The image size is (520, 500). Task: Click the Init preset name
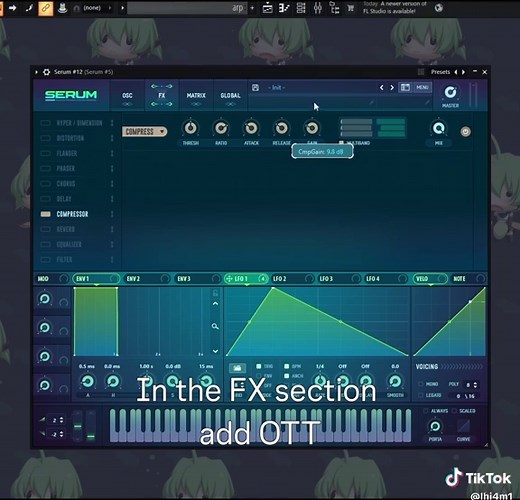pos(276,88)
